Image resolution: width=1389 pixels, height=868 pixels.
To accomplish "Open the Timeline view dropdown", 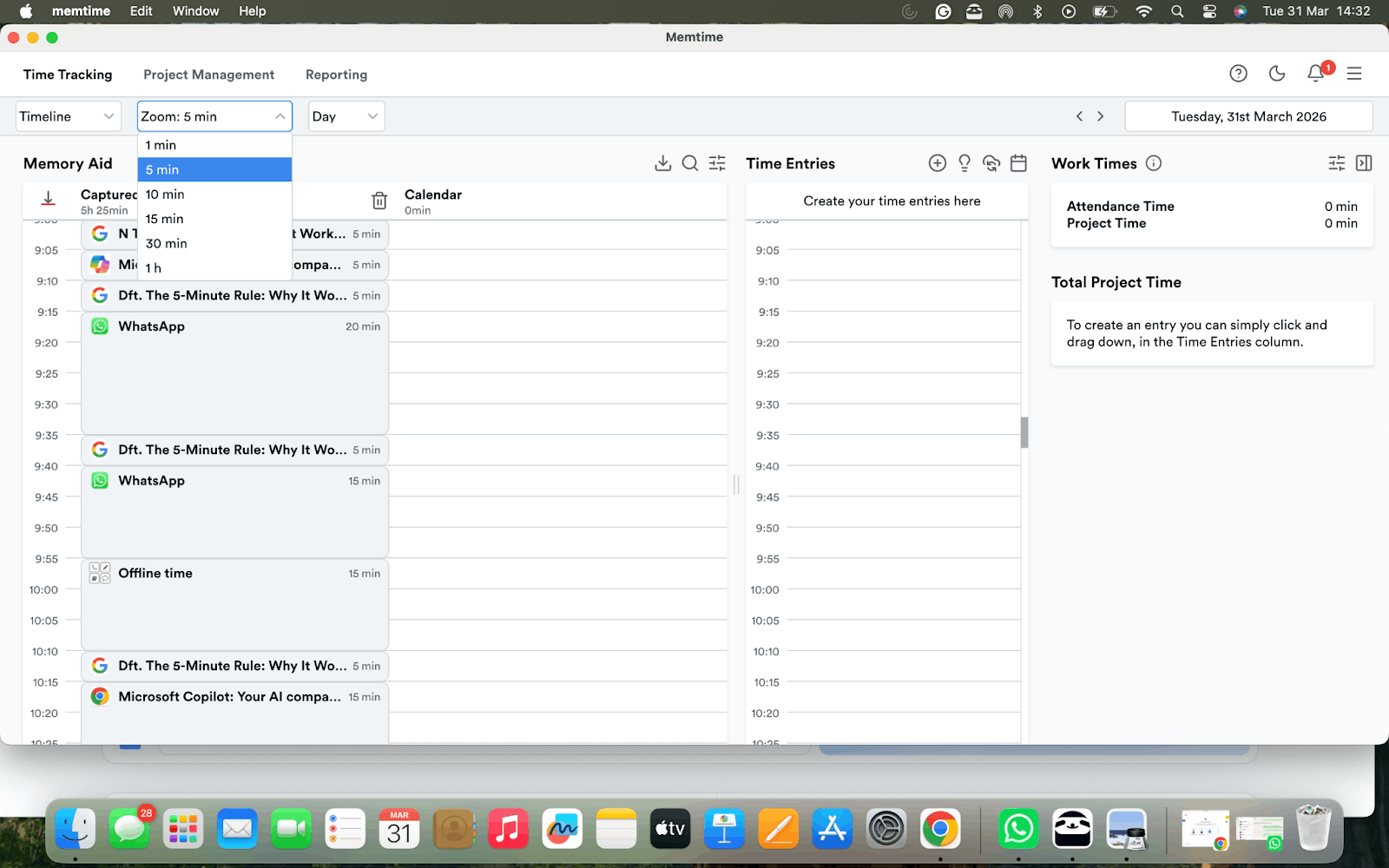I will click(68, 115).
